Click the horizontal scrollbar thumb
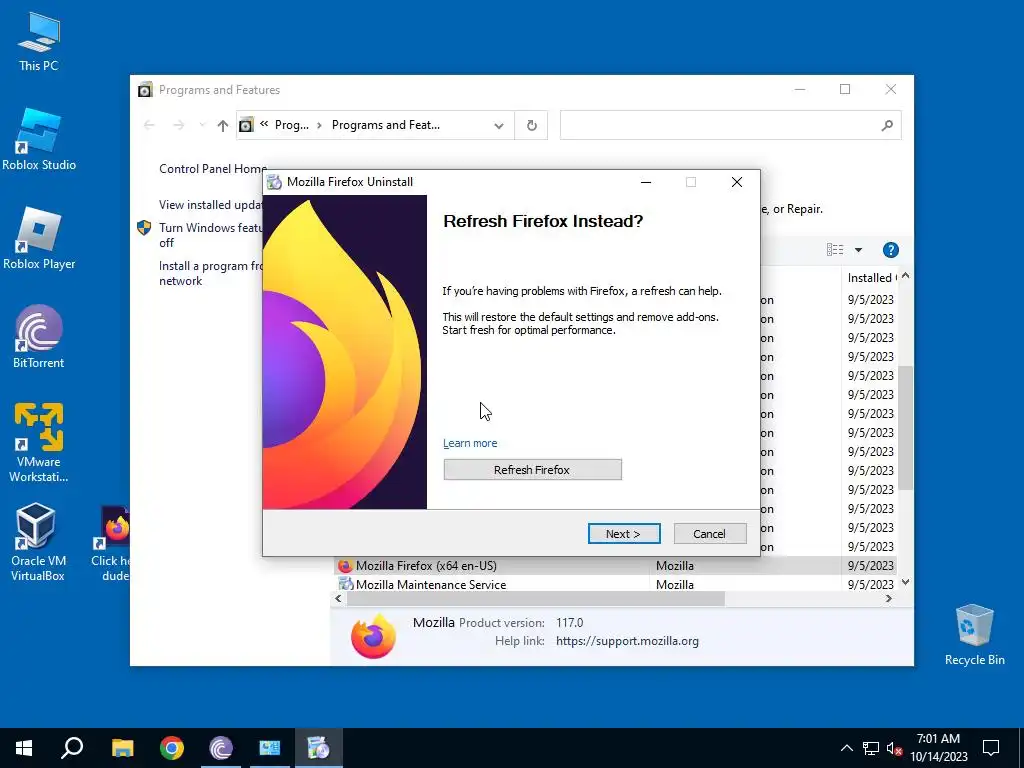Viewport: 1024px width, 768px height. (x=535, y=598)
